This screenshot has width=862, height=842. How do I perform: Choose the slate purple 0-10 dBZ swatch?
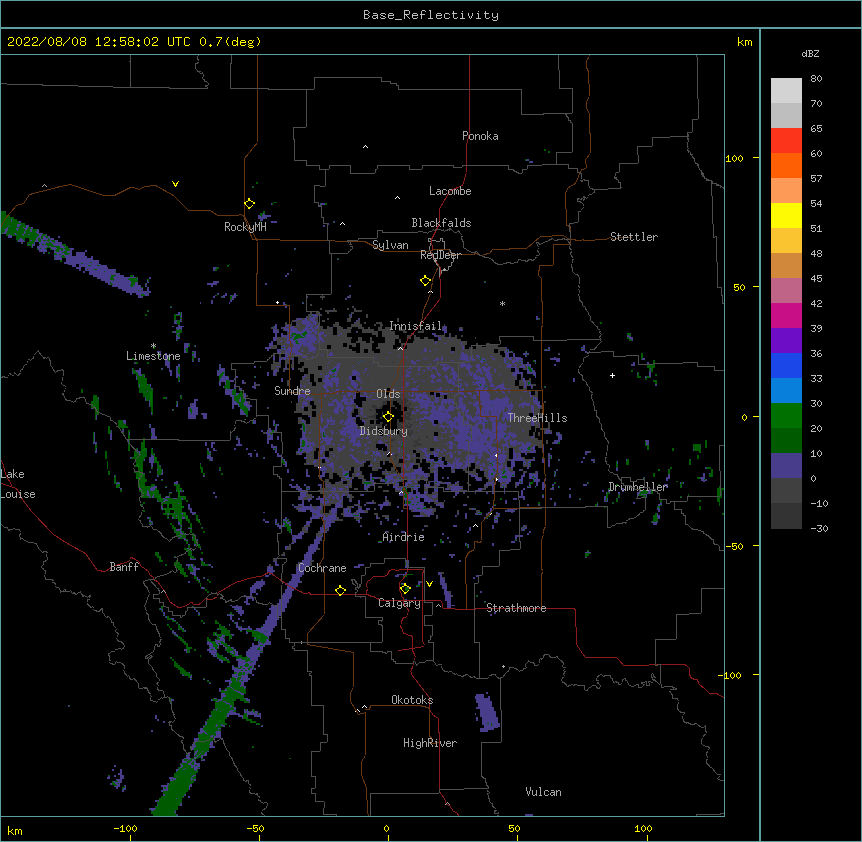pyautogui.click(x=786, y=466)
